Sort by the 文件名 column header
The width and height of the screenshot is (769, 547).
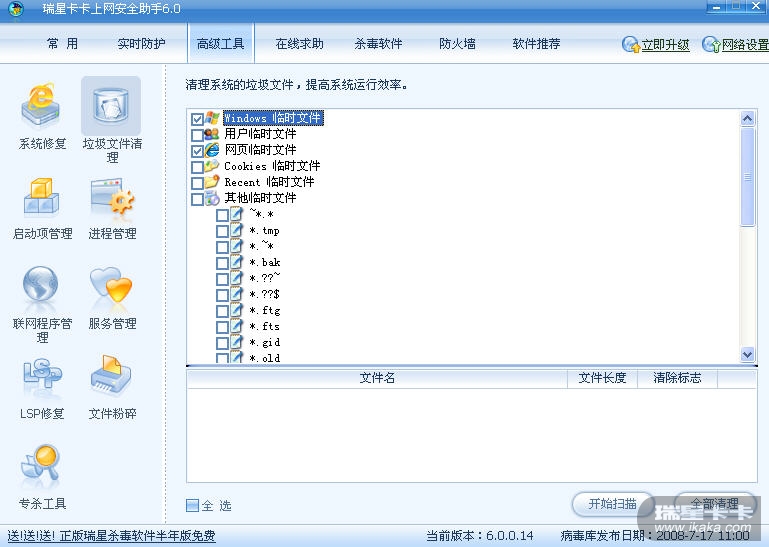click(377, 378)
